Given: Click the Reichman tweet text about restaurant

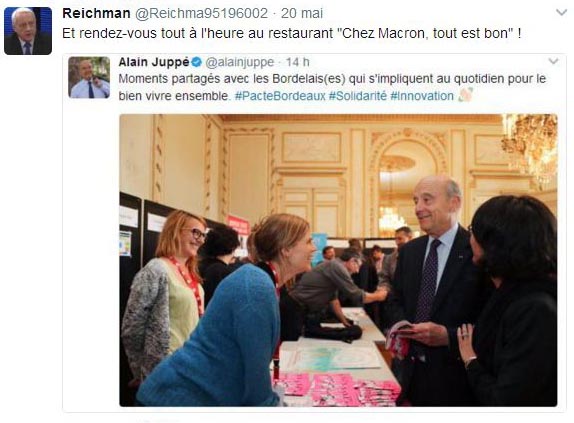Looking at the screenshot, I should pos(292,33).
